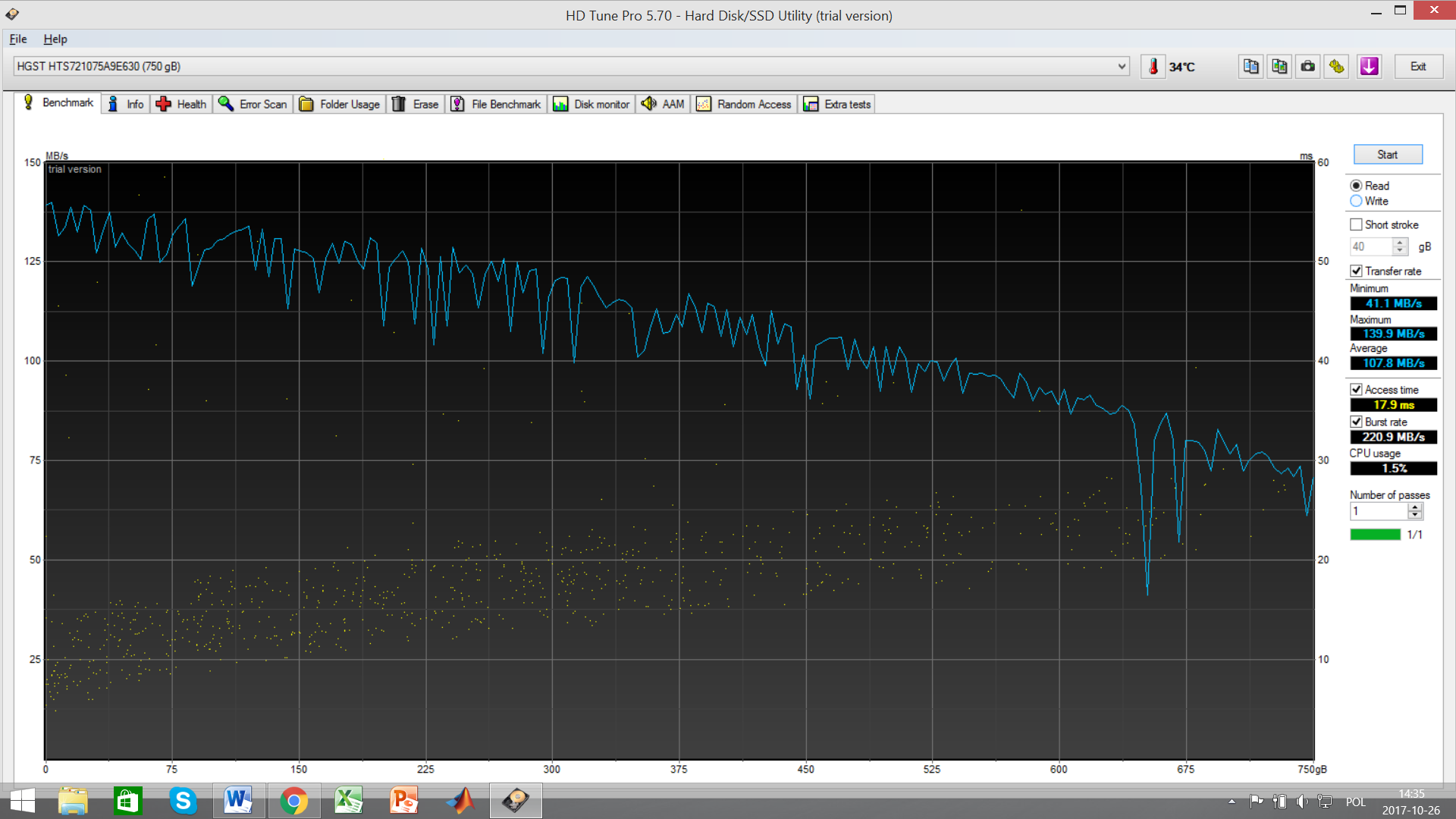The width and height of the screenshot is (1456, 819).
Task: Switch to the Error Scan tab
Action: click(x=253, y=104)
